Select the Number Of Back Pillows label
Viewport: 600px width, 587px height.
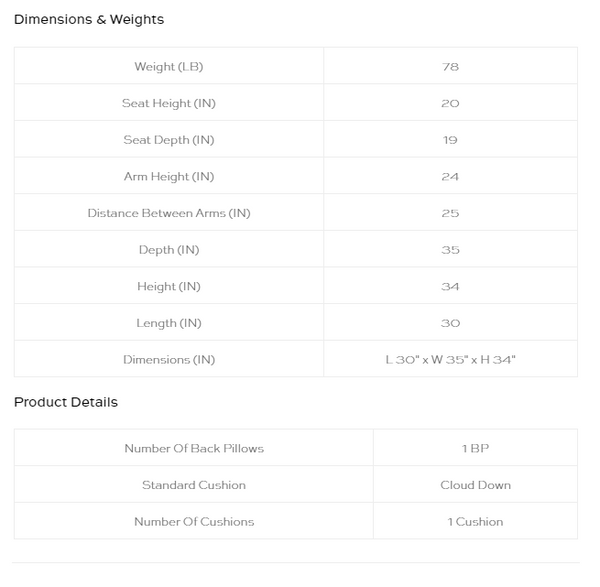(194, 448)
